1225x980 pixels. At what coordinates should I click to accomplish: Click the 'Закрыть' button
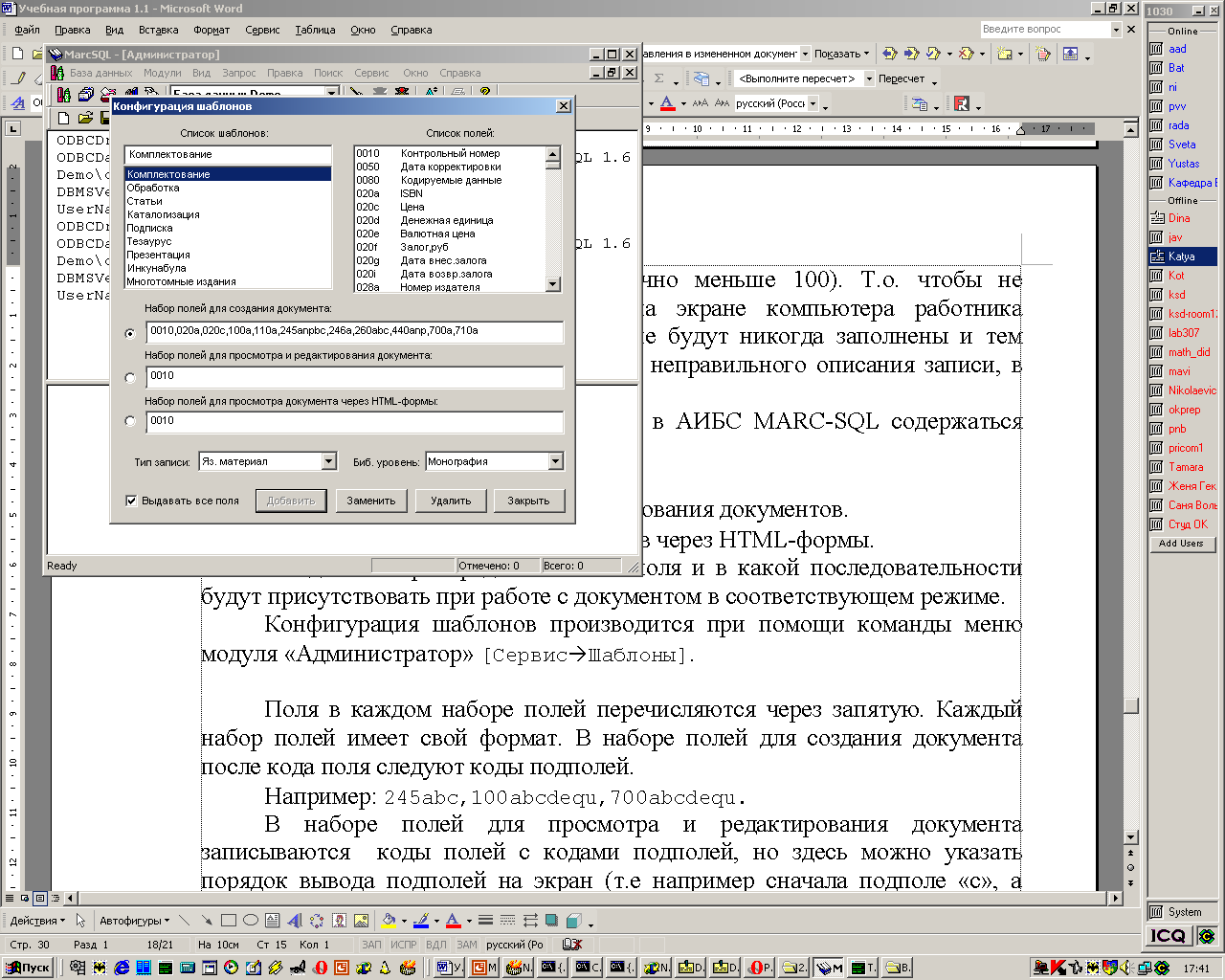[x=528, y=501]
